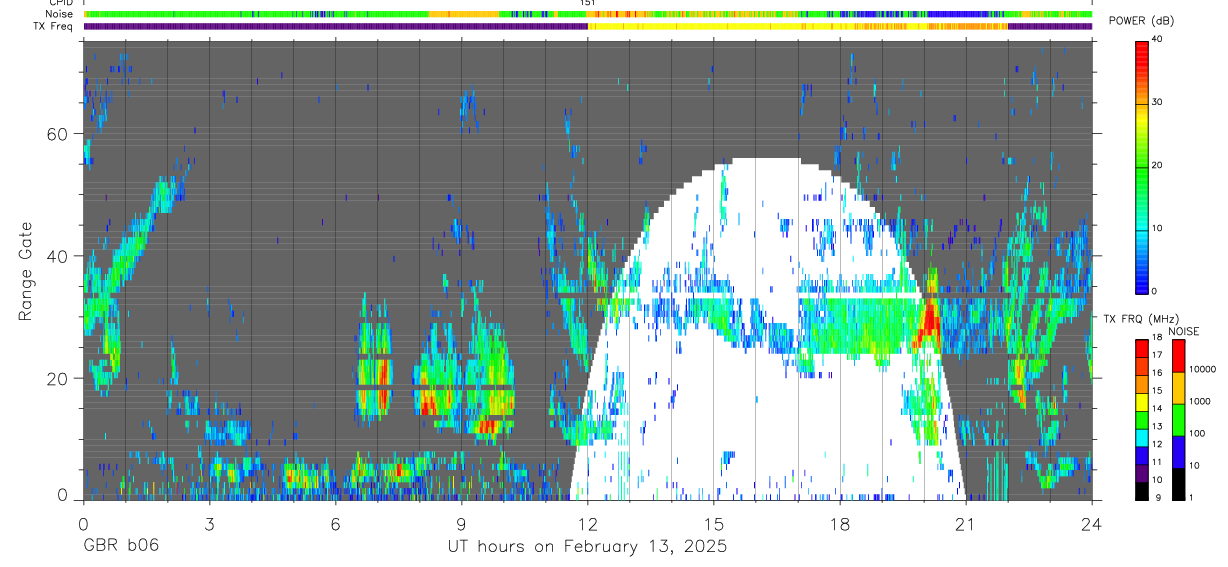Click the 'GBR b06' radar label

point(121,546)
